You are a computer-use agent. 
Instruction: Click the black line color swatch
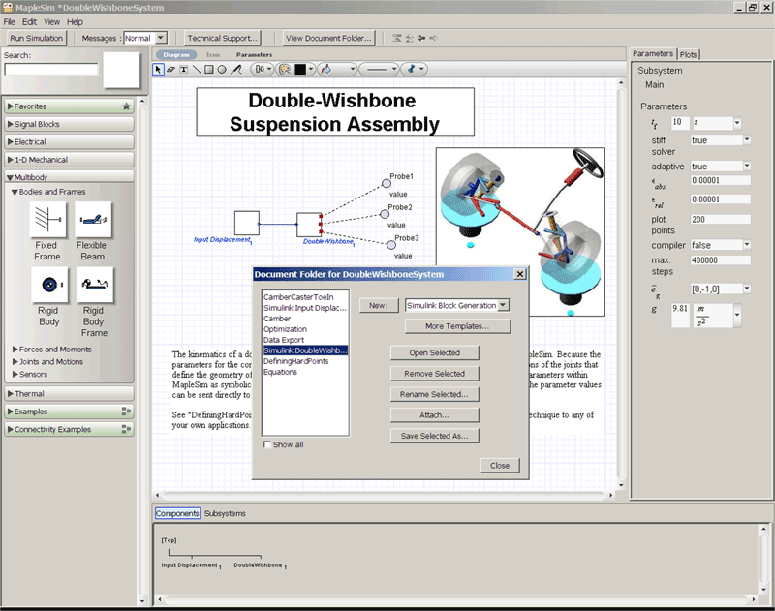click(300, 70)
